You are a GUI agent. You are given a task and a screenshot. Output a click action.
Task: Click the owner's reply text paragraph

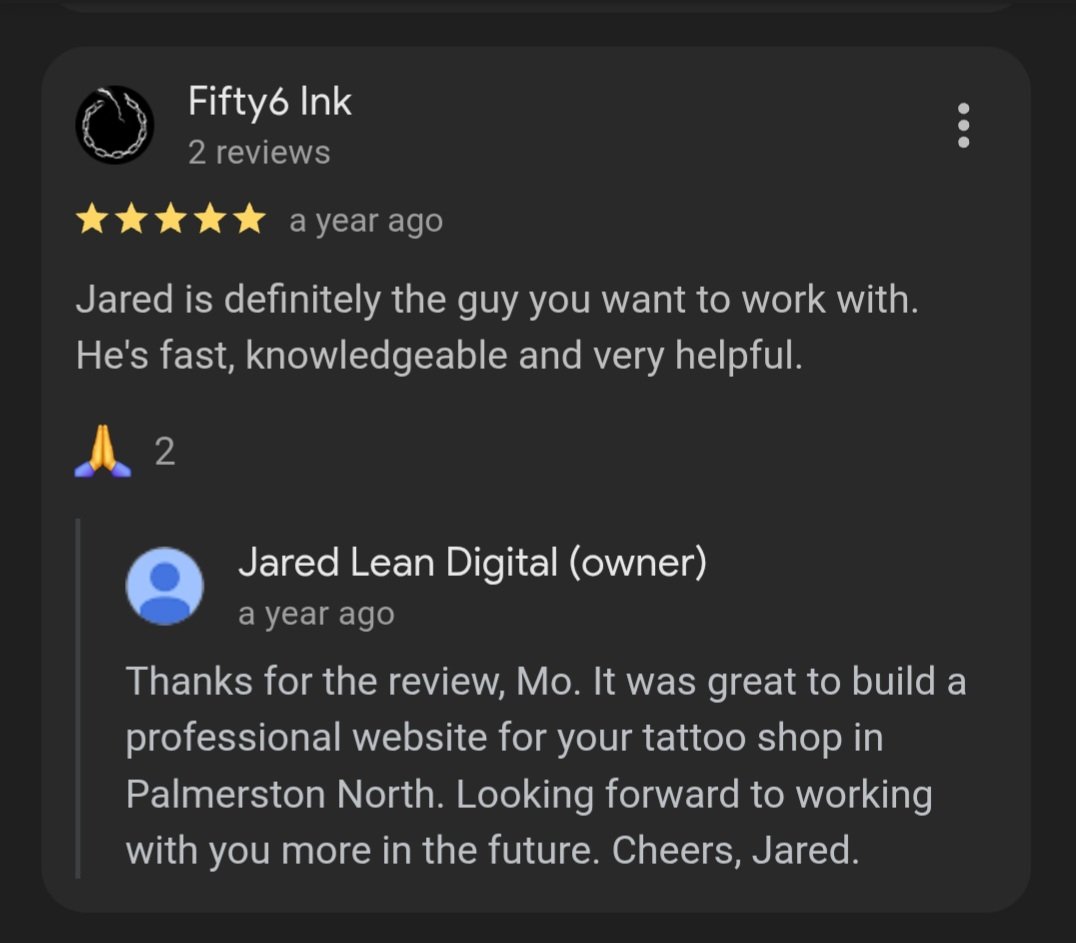coord(546,766)
